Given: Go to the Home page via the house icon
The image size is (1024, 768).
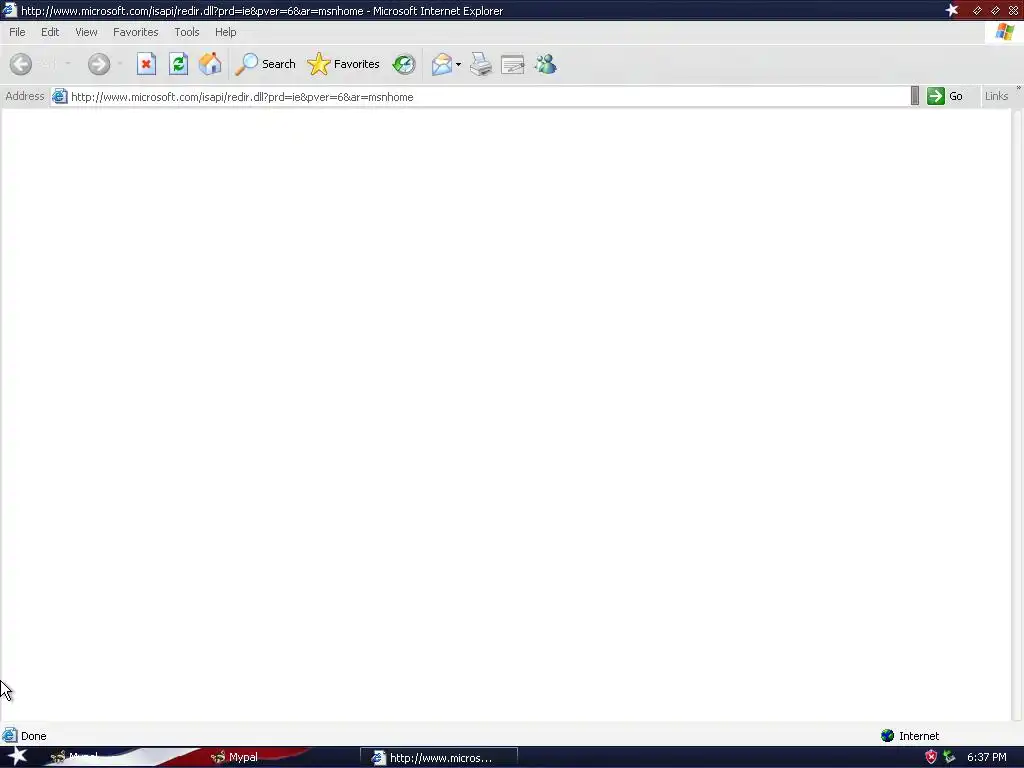Looking at the screenshot, I should [x=210, y=64].
